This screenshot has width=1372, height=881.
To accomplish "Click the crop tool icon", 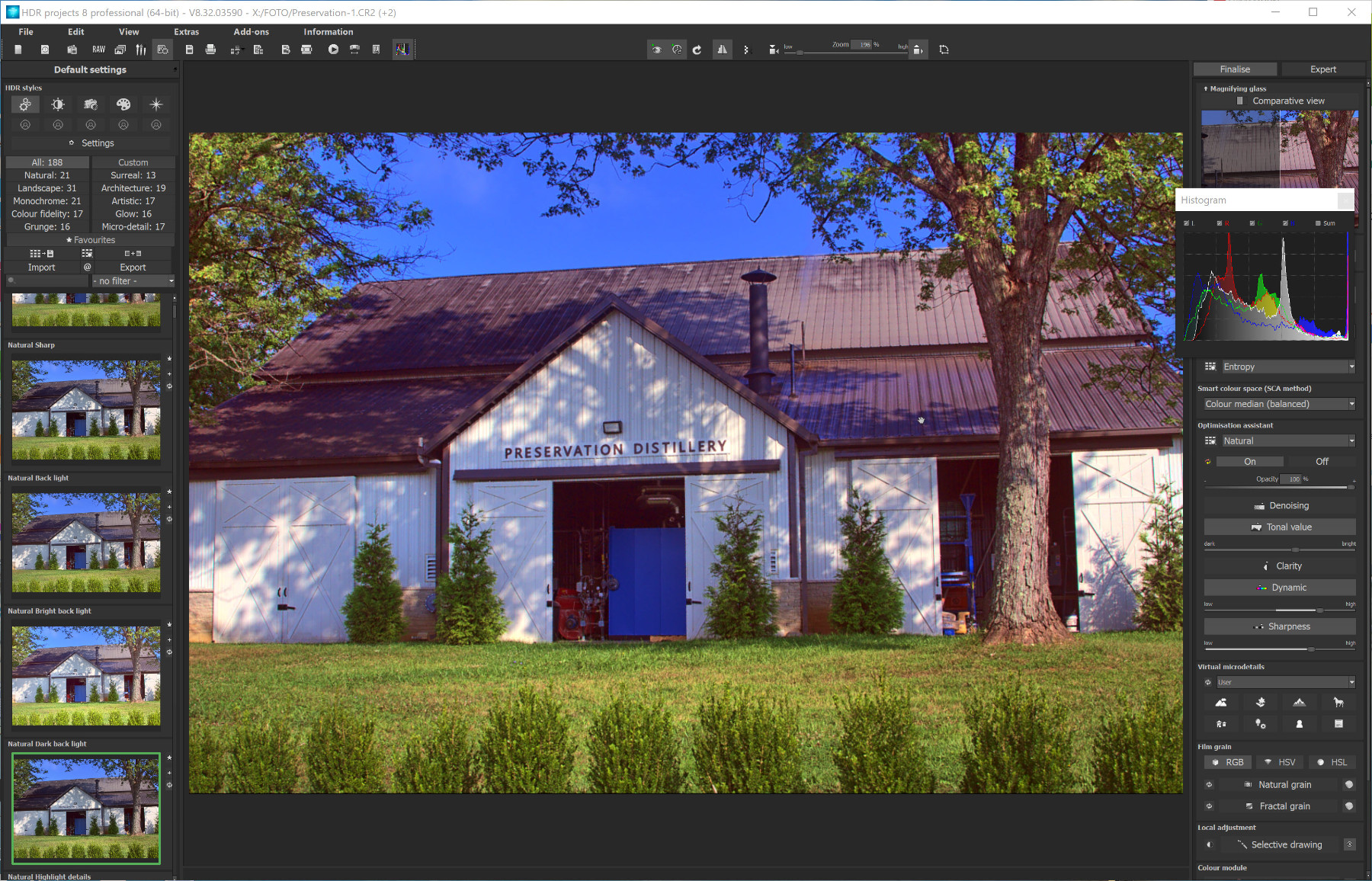I will [944, 50].
